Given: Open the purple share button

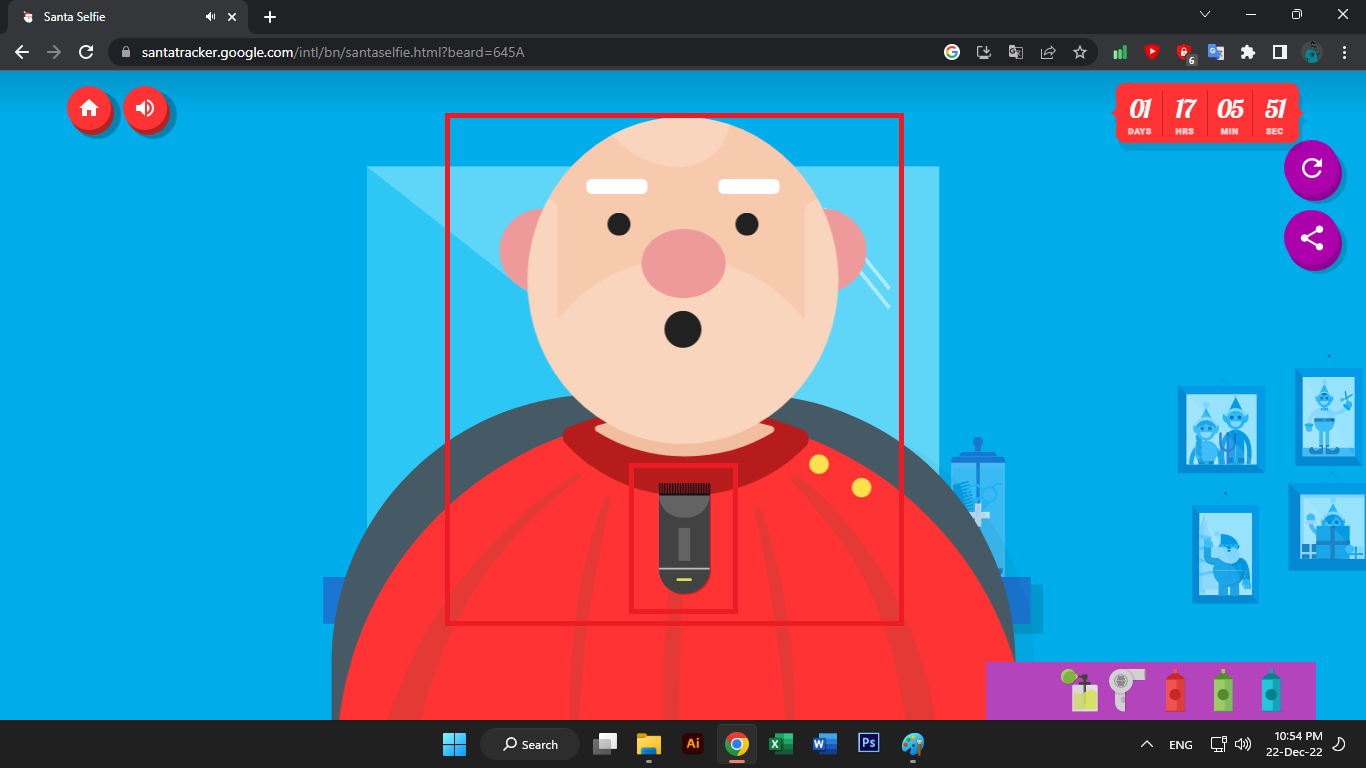Looking at the screenshot, I should tap(1311, 238).
